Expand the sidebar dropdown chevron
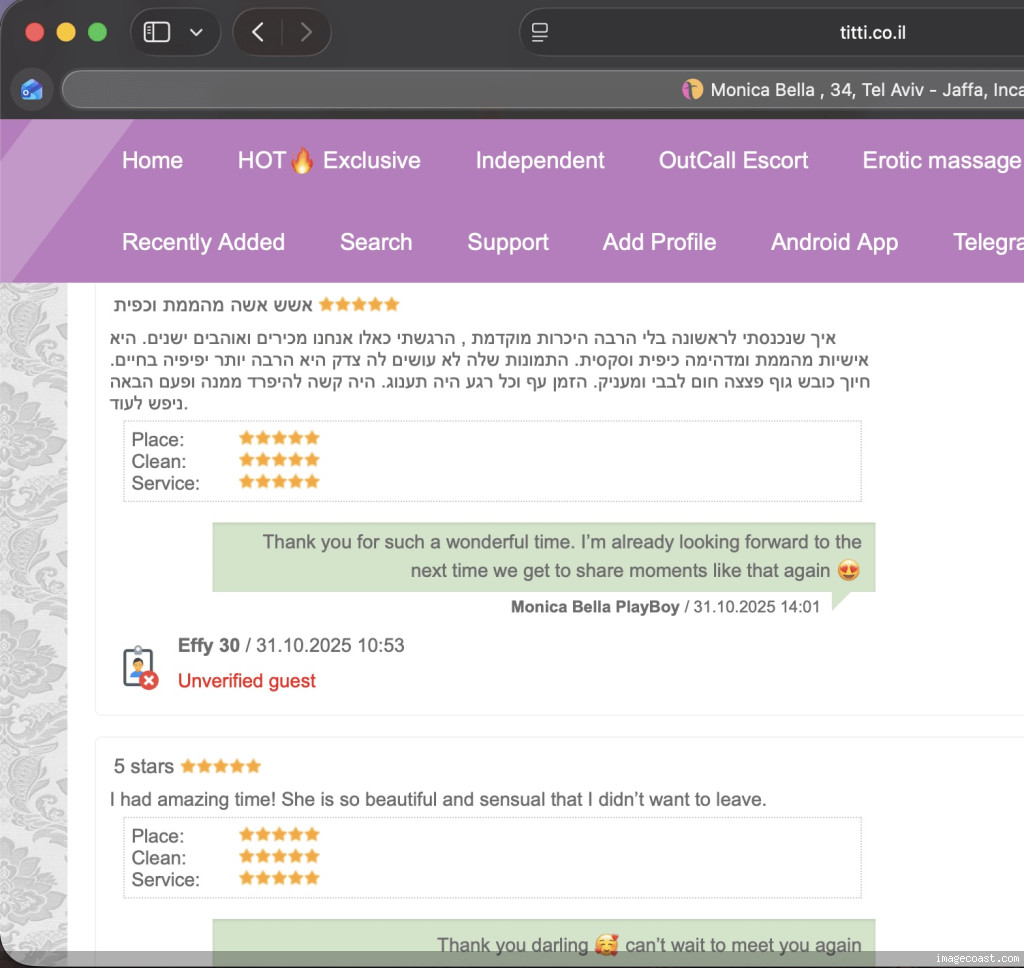 click(x=196, y=32)
